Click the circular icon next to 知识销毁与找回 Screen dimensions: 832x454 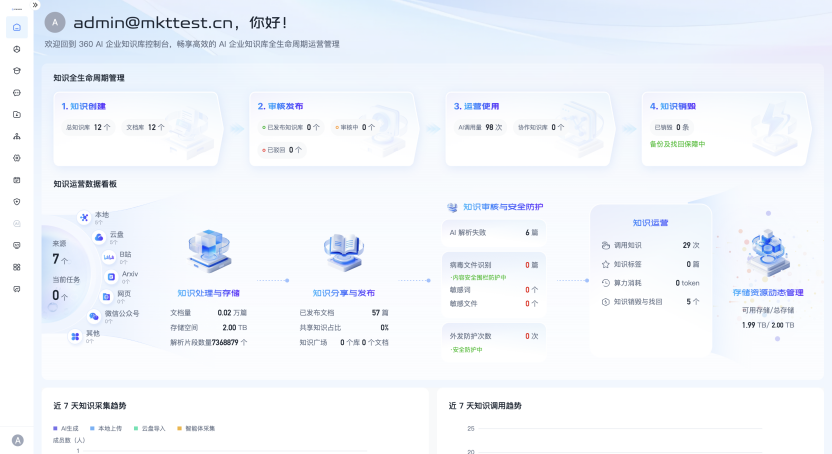[605, 302]
